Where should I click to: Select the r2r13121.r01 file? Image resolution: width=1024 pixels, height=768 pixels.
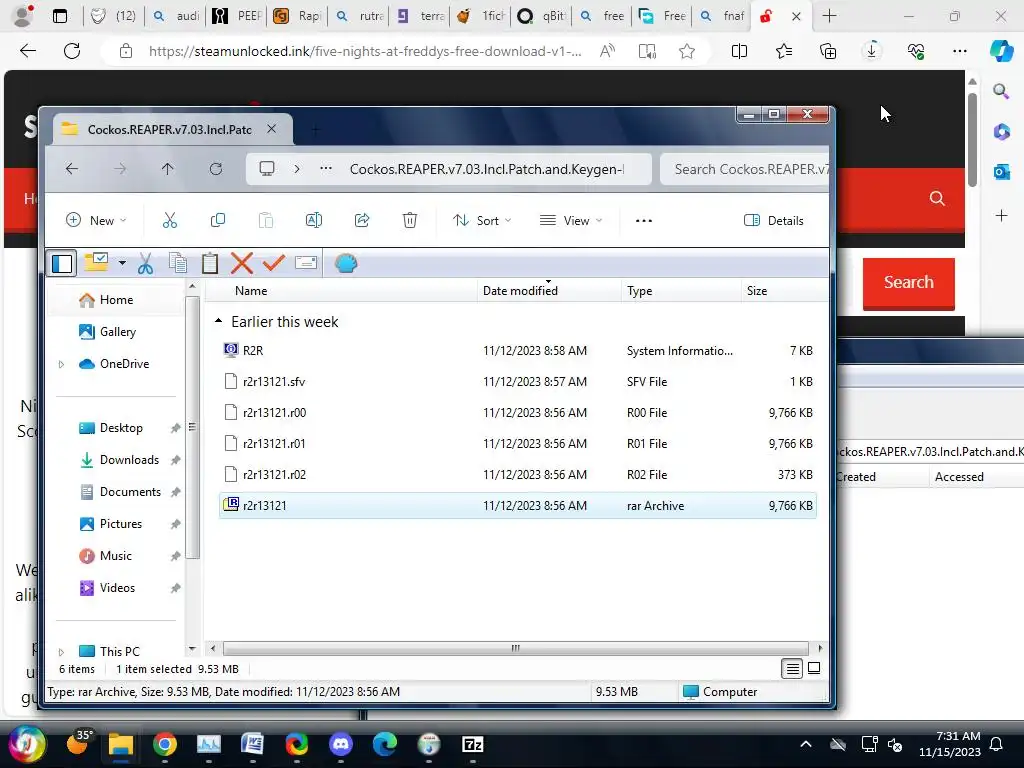[x=517, y=443]
